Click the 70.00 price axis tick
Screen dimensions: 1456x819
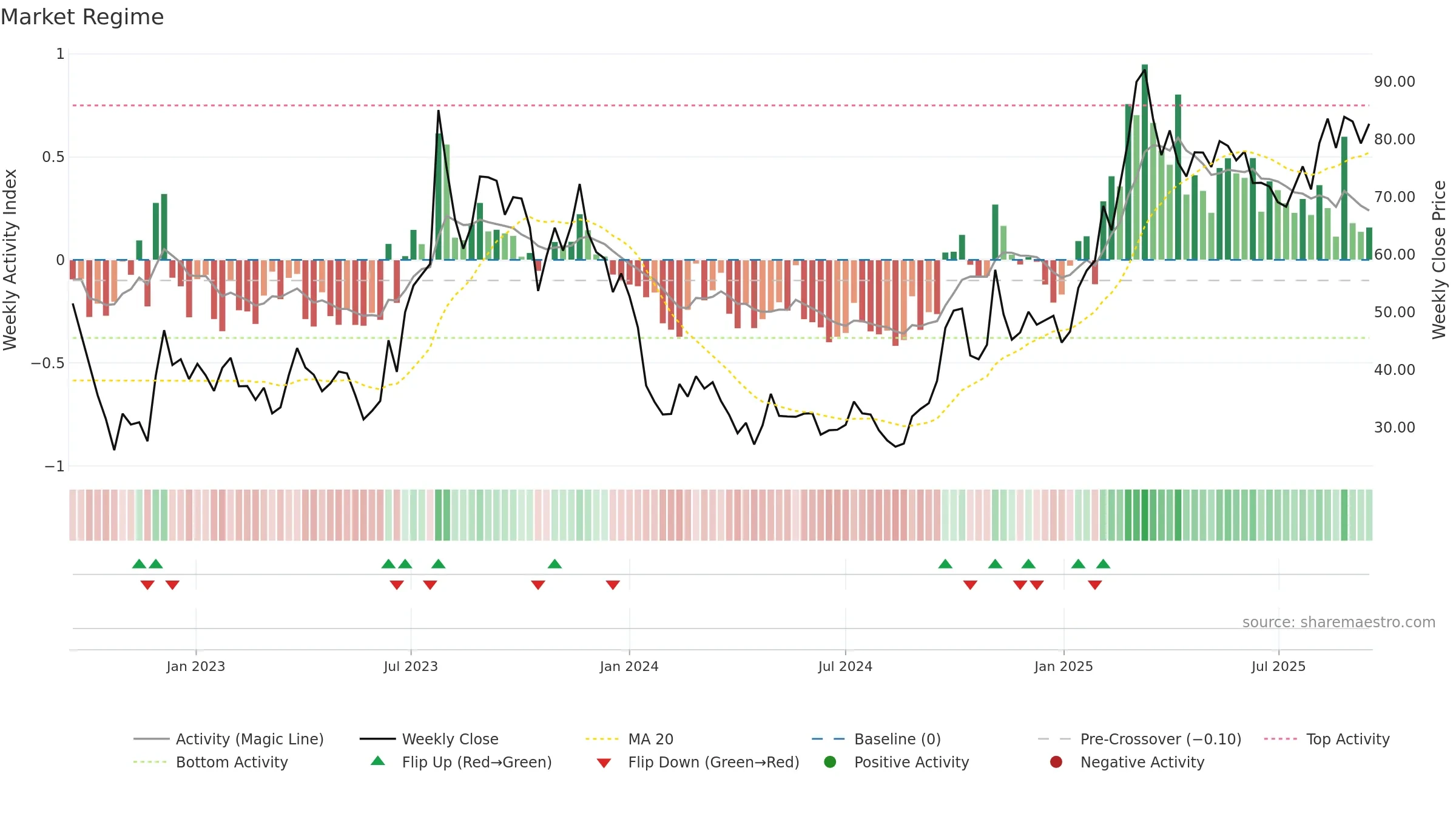(1395, 197)
